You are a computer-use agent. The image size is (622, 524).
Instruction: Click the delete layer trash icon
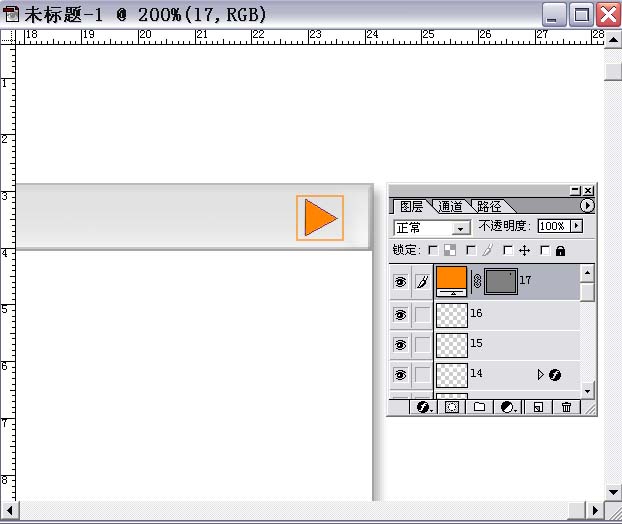[x=566, y=407]
